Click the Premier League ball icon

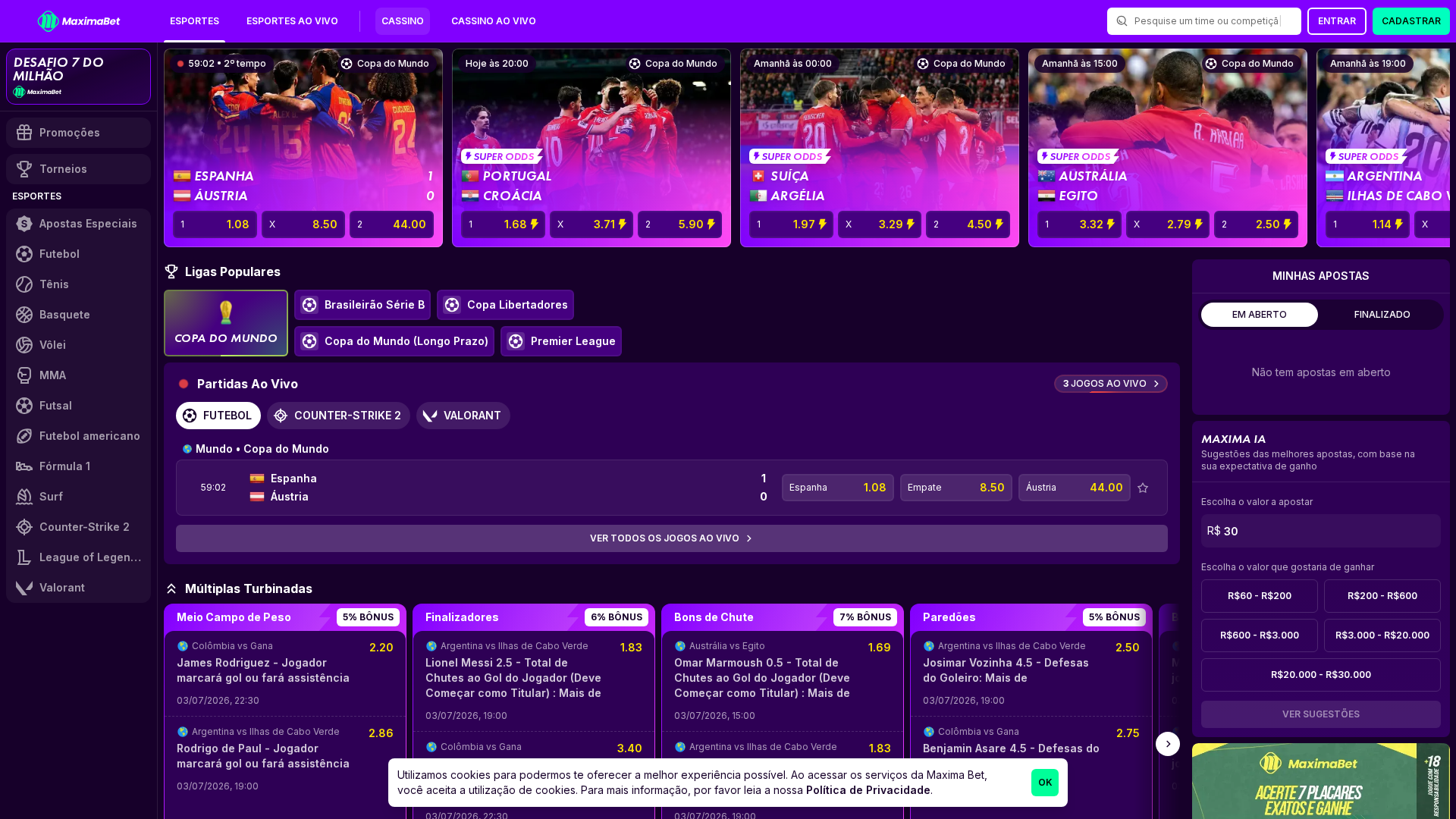(516, 341)
